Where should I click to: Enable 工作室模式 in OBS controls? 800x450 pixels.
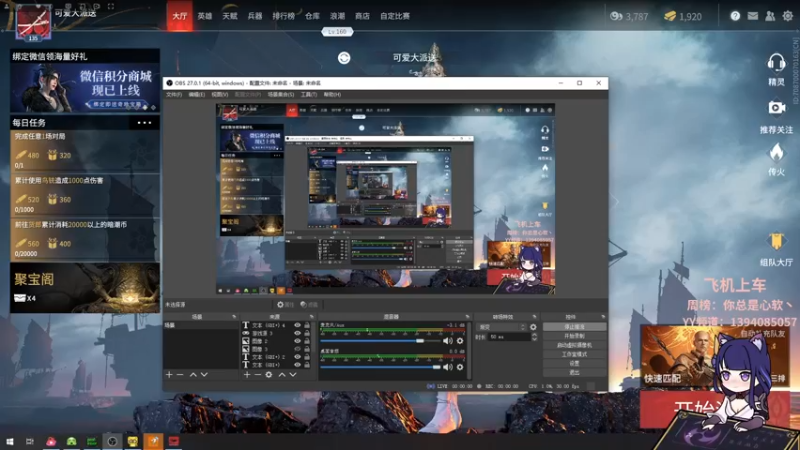point(574,354)
